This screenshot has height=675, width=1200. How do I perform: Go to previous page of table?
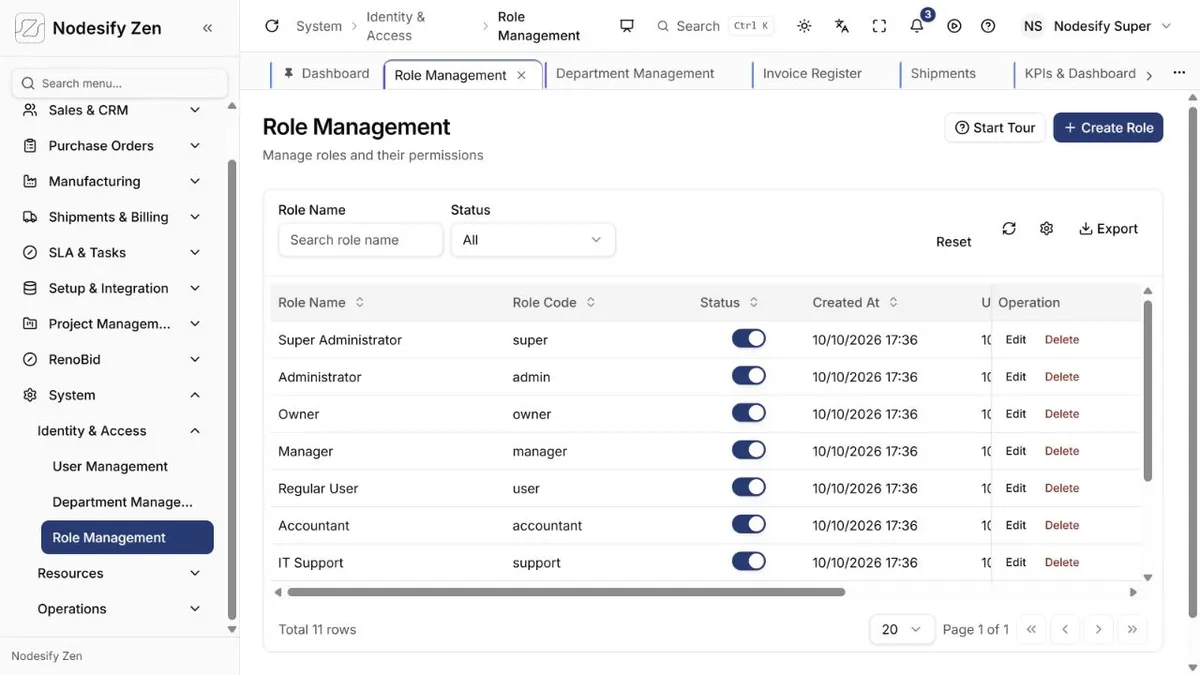(1065, 629)
